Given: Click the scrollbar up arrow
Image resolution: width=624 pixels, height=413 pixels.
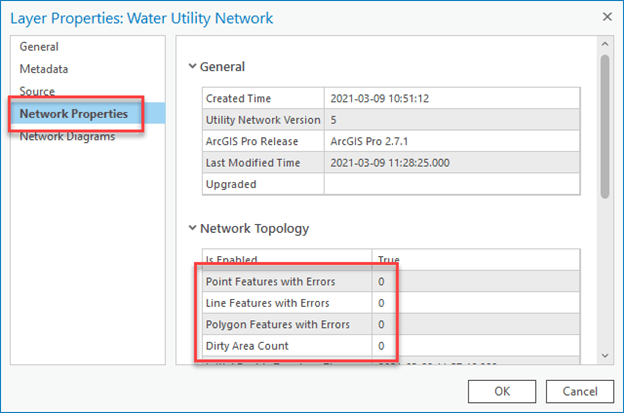Looking at the screenshot, I should pos(604,45).
